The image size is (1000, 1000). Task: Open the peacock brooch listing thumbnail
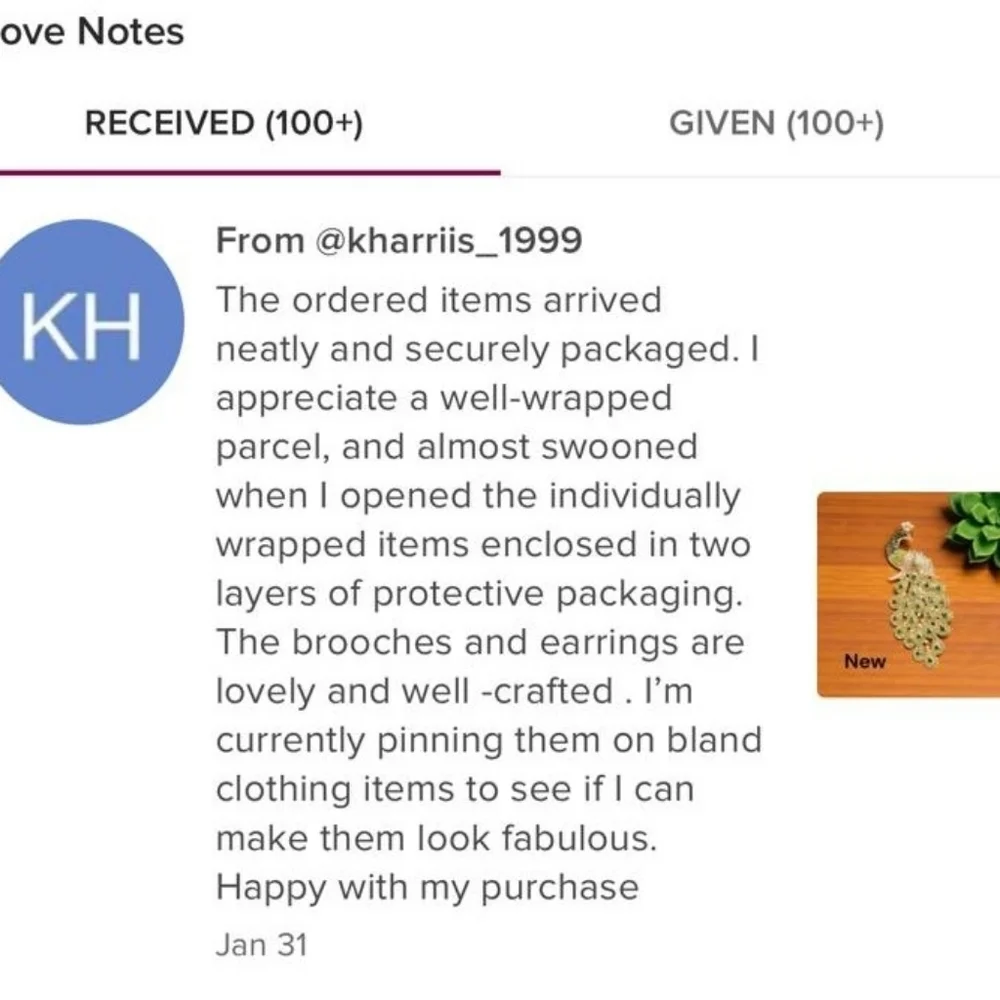click(908, 594)
